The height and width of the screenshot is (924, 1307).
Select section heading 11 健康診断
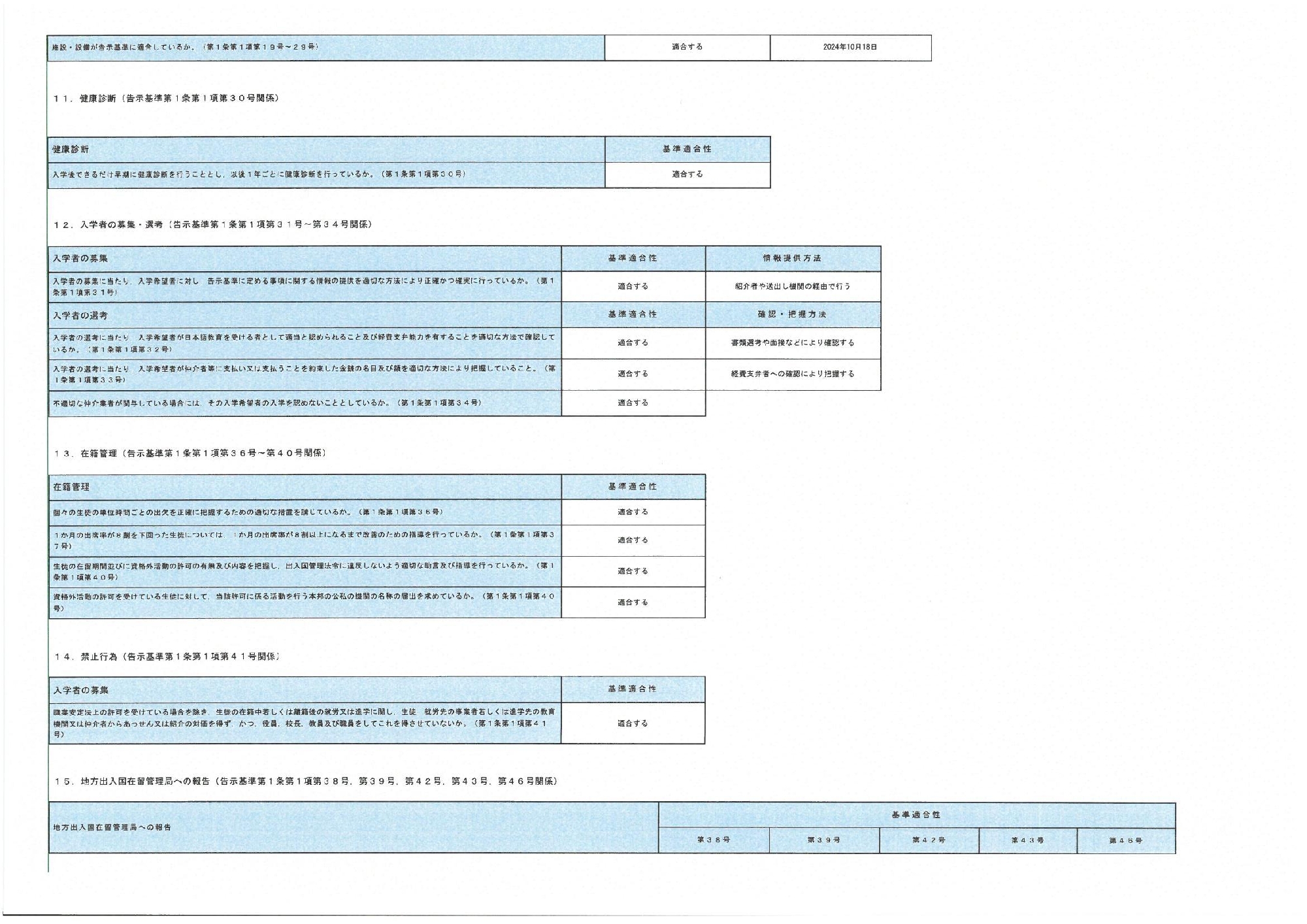[167, 98]
